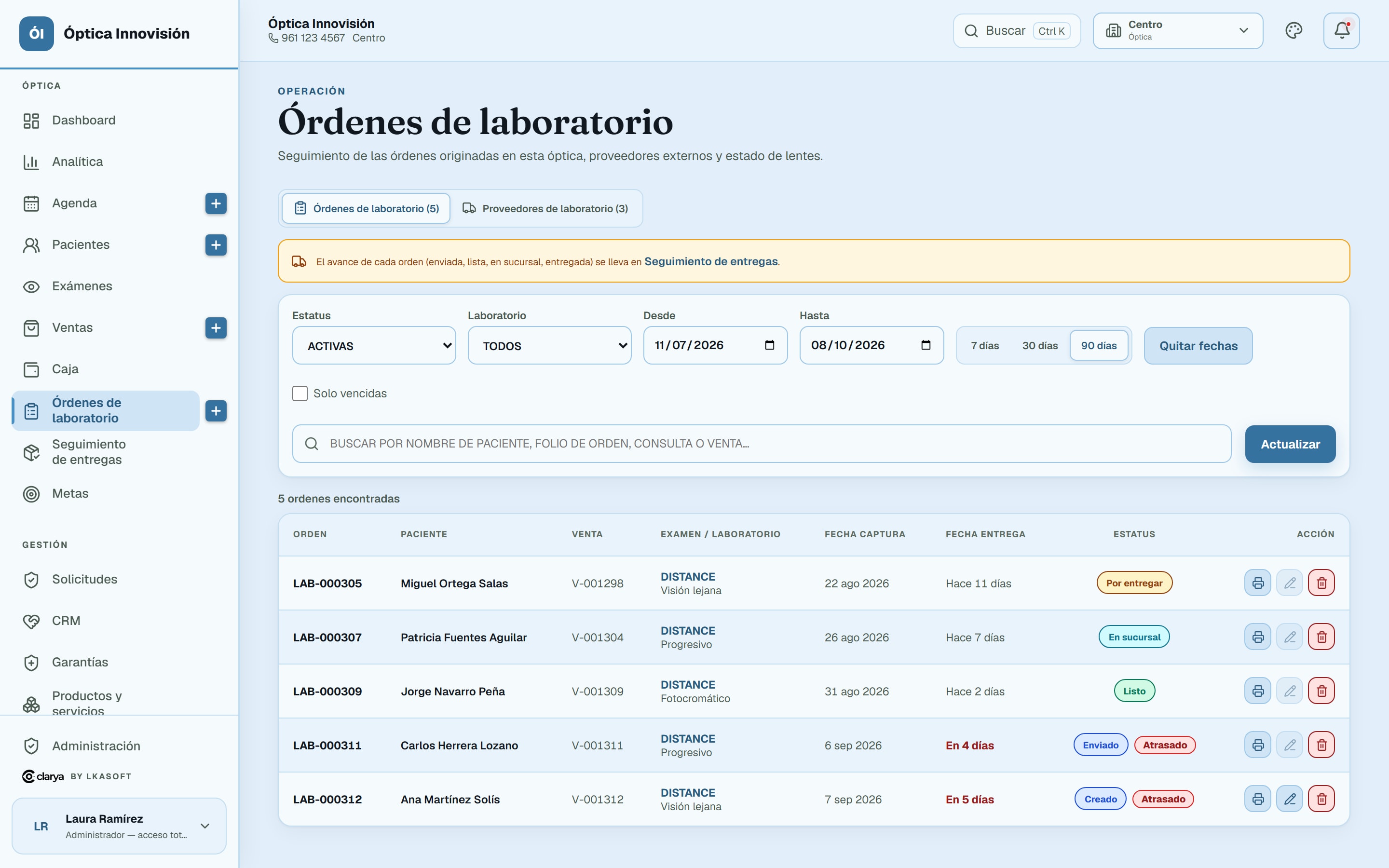Add new patient with Pacientes plus

pyautogui.click(x=216, y=245)
